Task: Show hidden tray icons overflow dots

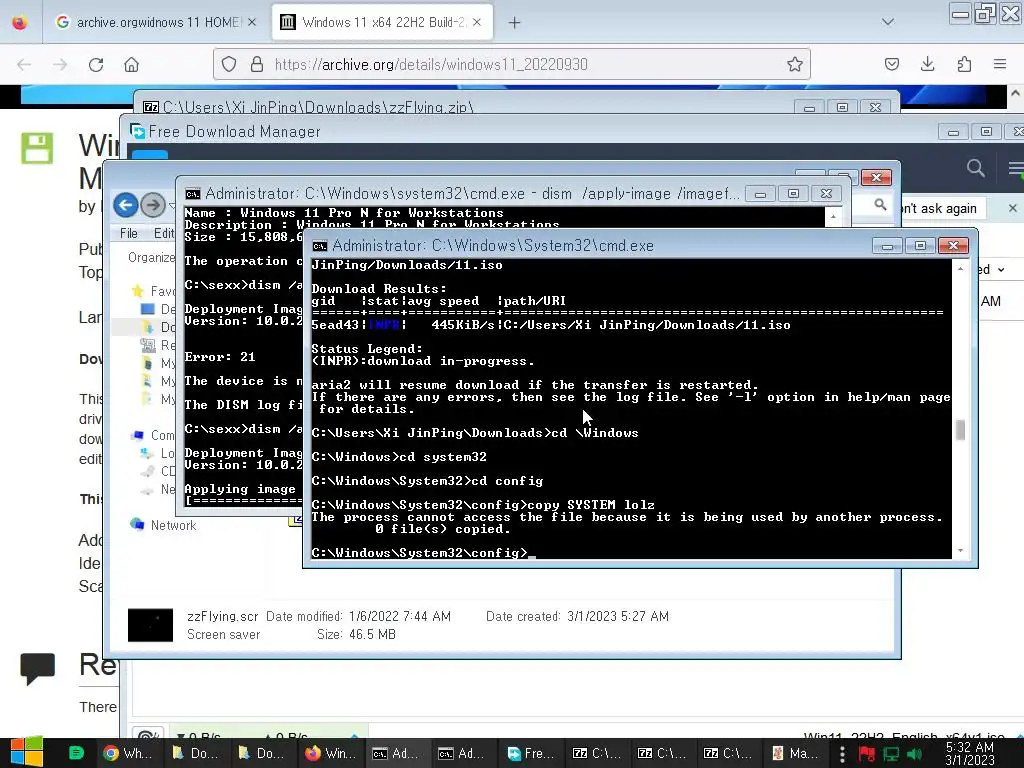Action: click(842, 754)
